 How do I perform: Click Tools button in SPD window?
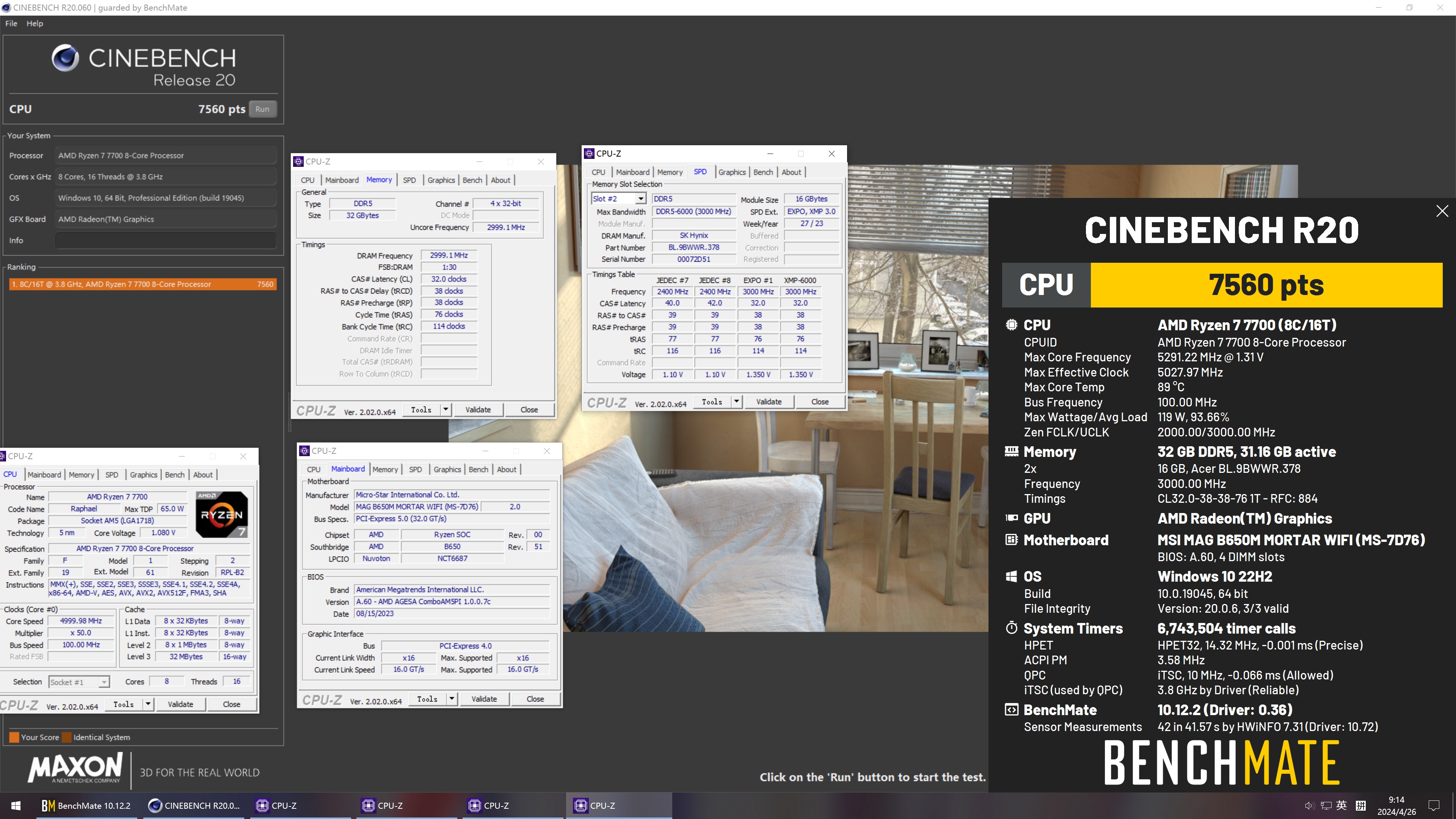712,402
